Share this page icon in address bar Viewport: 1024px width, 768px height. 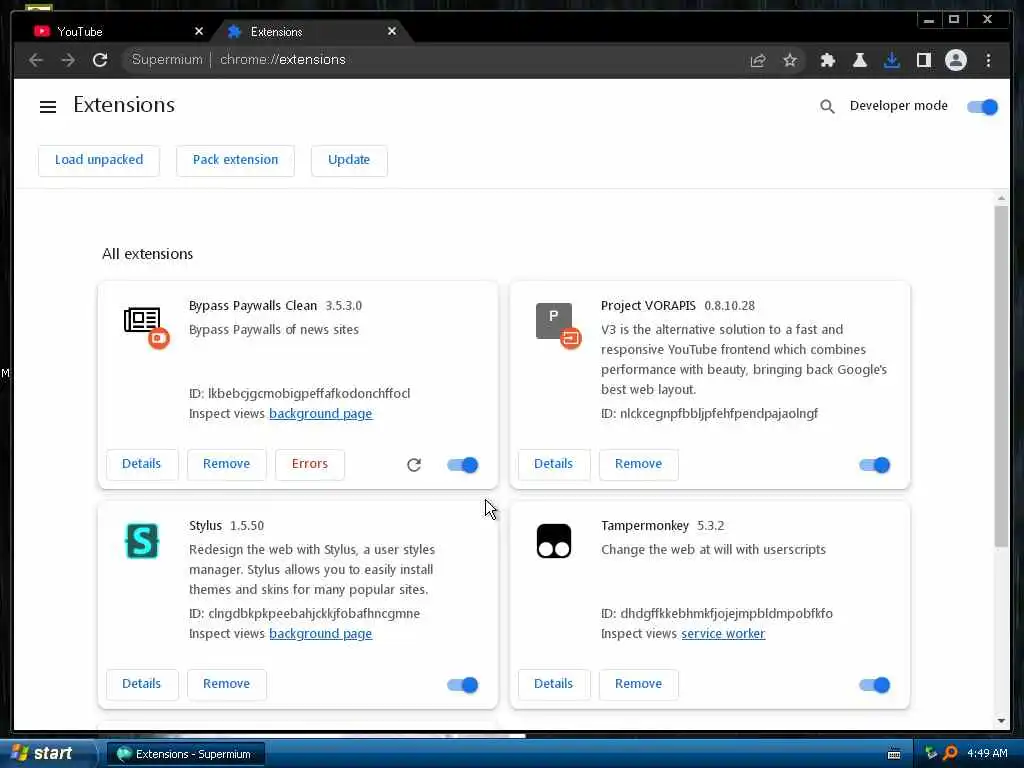758,61
